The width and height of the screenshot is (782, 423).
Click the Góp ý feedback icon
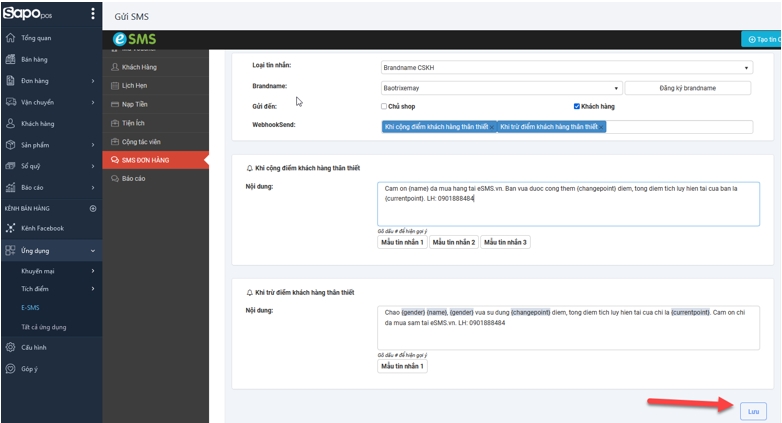click(x=10, y=369)
